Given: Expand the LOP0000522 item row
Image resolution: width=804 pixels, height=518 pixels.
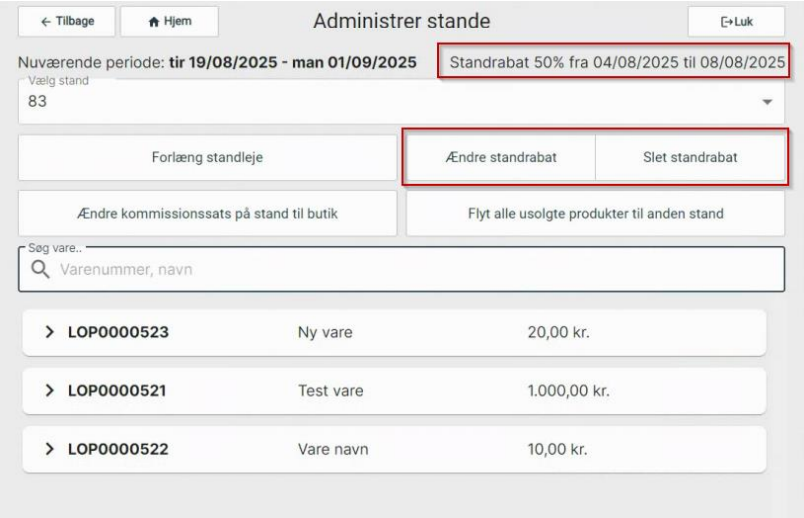Looking at the screenshot, I should (50, 449).
